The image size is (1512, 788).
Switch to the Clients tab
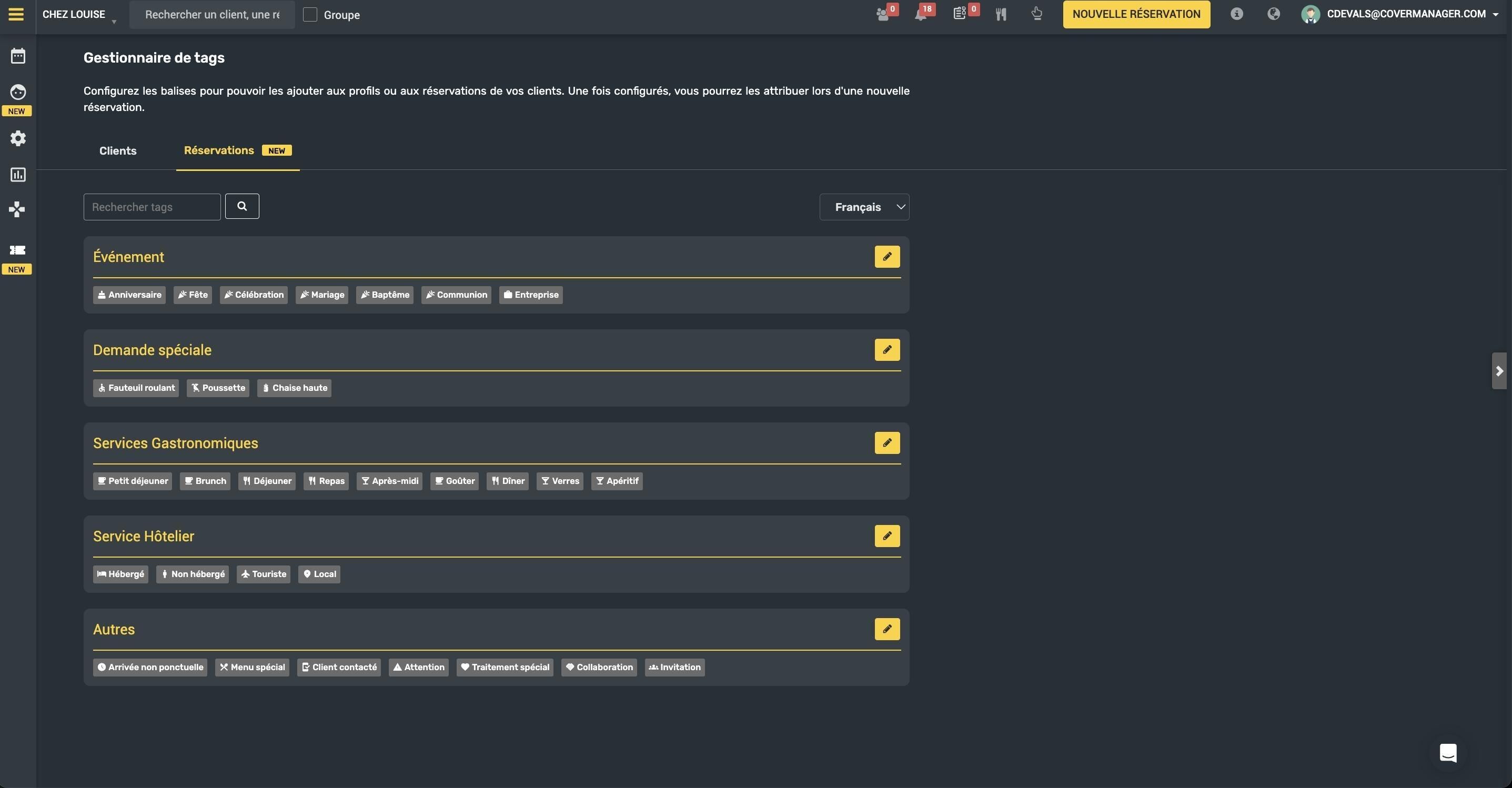[x=118, y=151]
